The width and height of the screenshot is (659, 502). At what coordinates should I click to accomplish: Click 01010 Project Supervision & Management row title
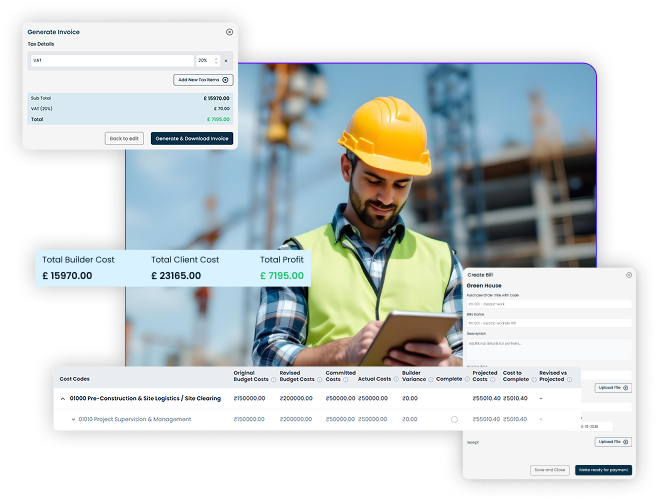(134, 419)
